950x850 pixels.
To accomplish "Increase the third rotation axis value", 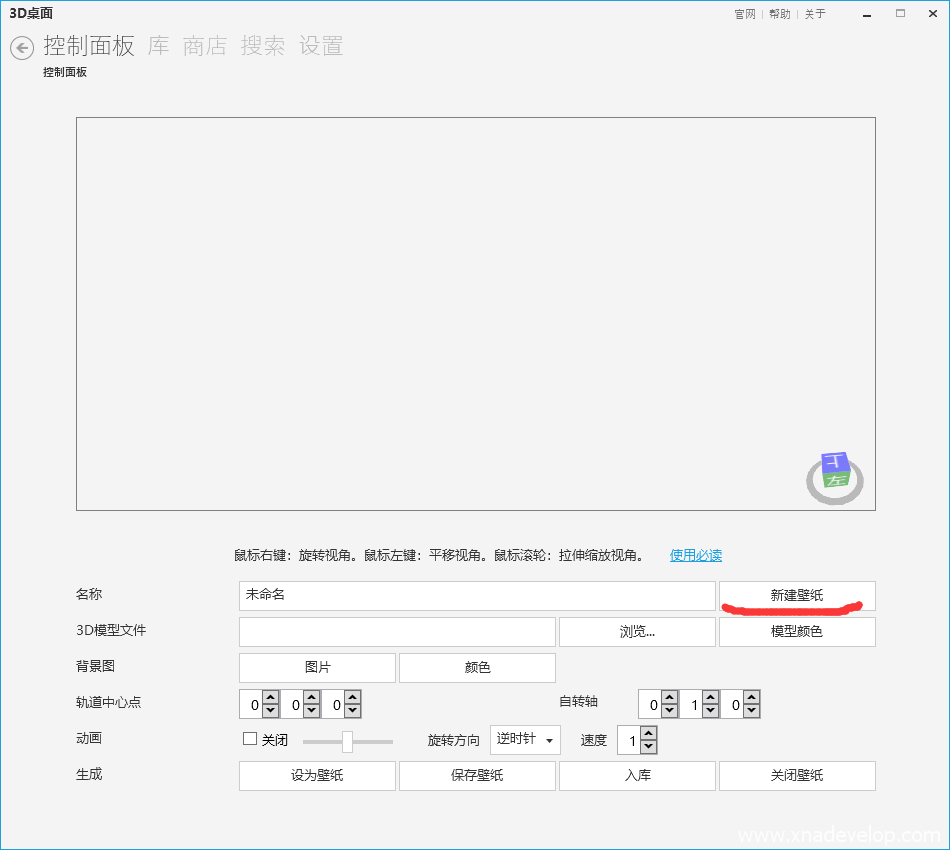I will pyautogui.click(x=751, y=698).
